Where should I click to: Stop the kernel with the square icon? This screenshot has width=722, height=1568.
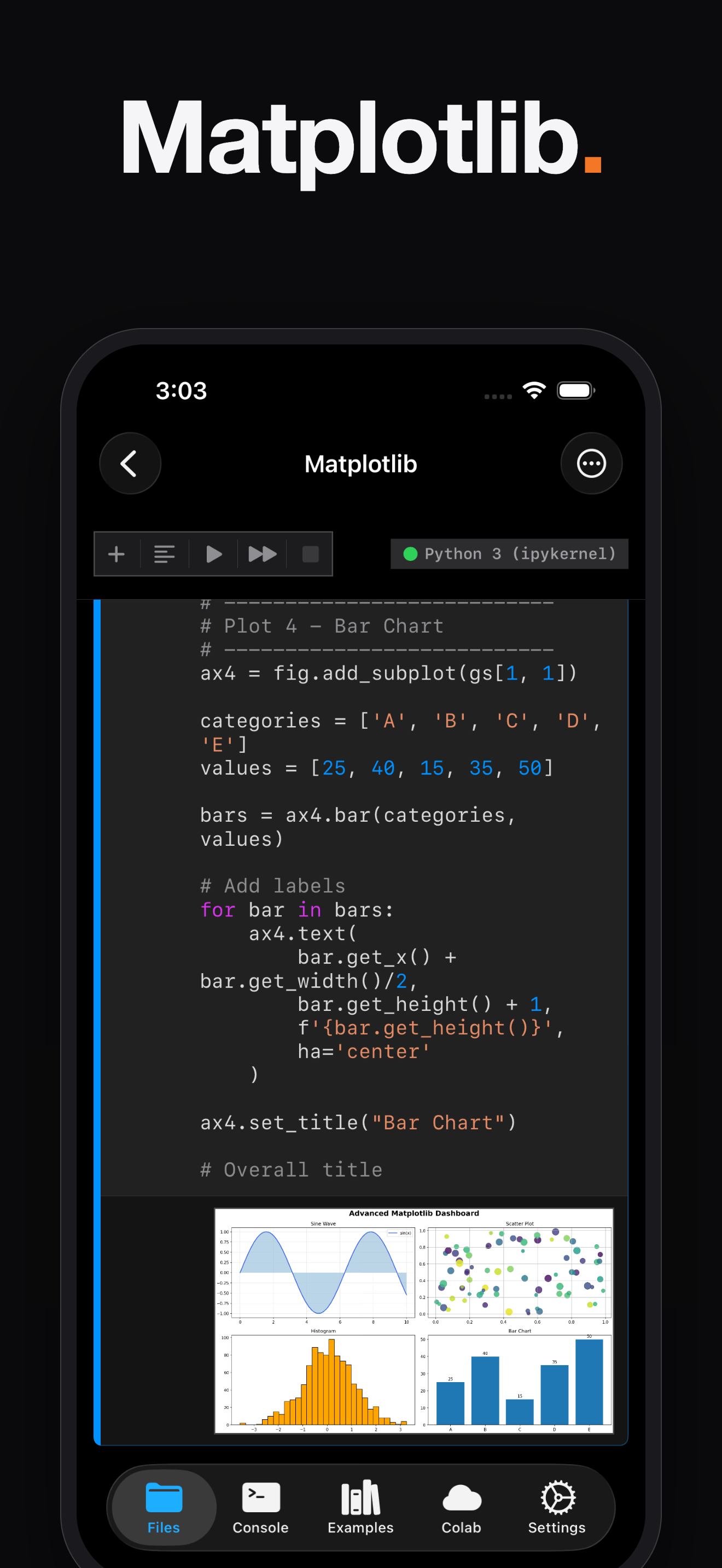click(311, 554)
